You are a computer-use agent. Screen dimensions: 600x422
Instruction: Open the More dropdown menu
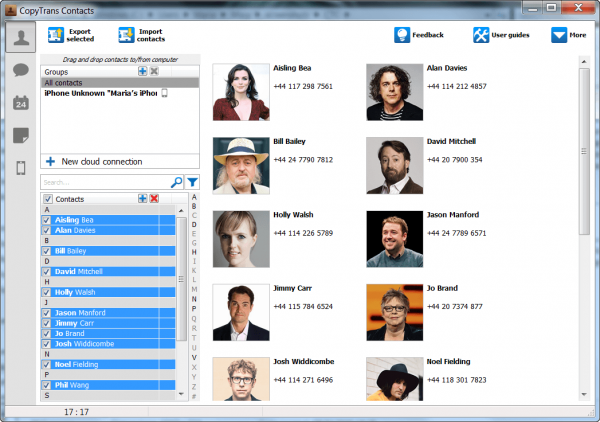(x=569, y=35)
